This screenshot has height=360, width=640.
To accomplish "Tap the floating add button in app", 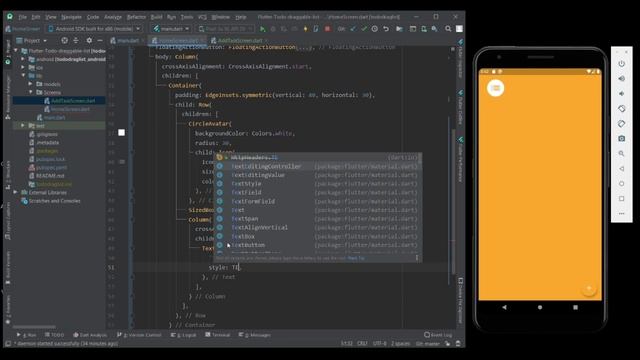I will coord(589,289).
